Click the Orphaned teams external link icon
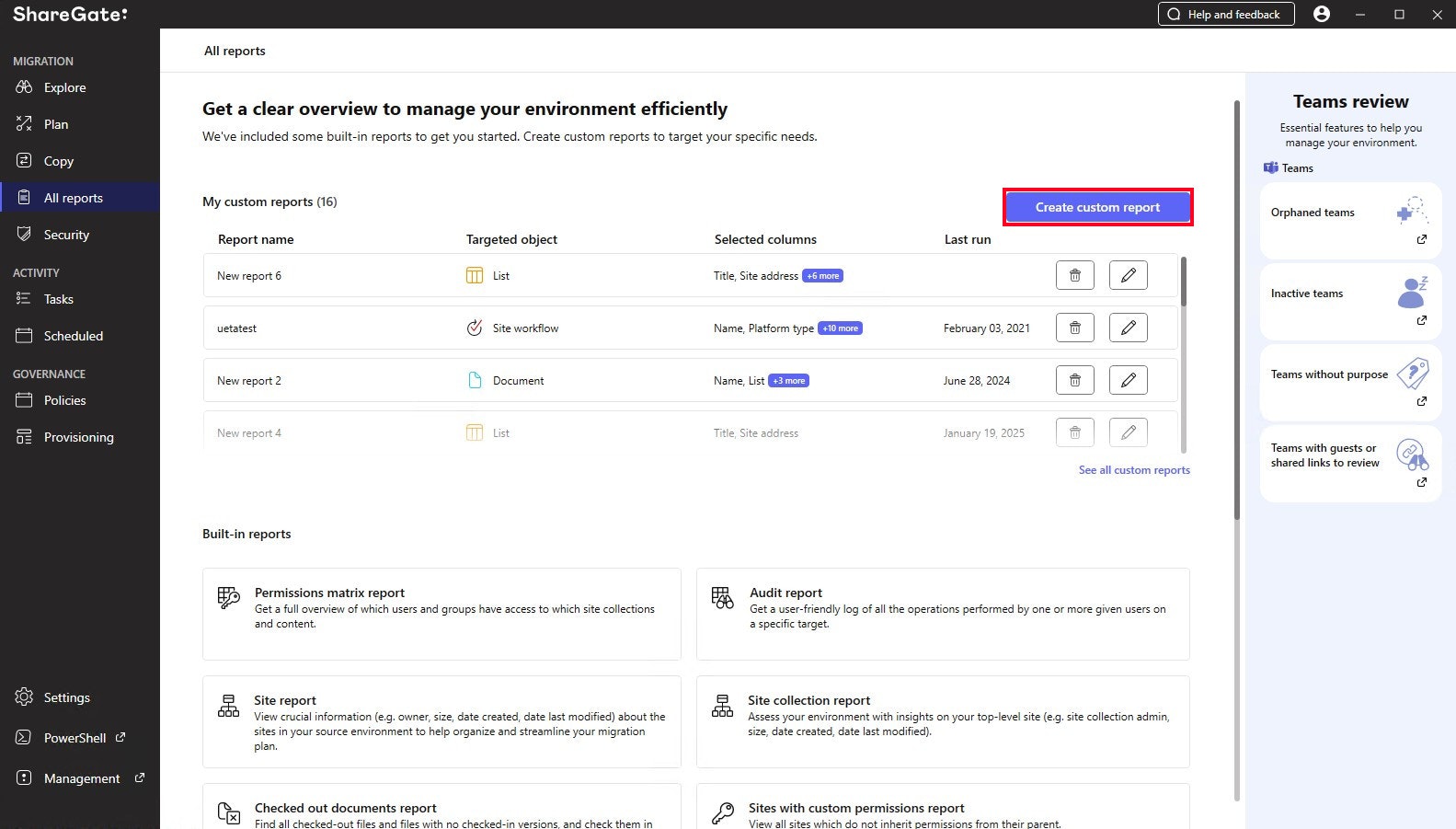This screenshot has height=829, width=1456. point(1422,239)
